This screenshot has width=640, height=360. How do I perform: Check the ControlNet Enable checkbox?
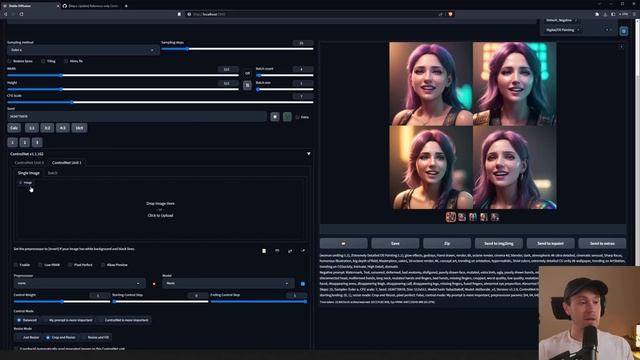[16, 265]
